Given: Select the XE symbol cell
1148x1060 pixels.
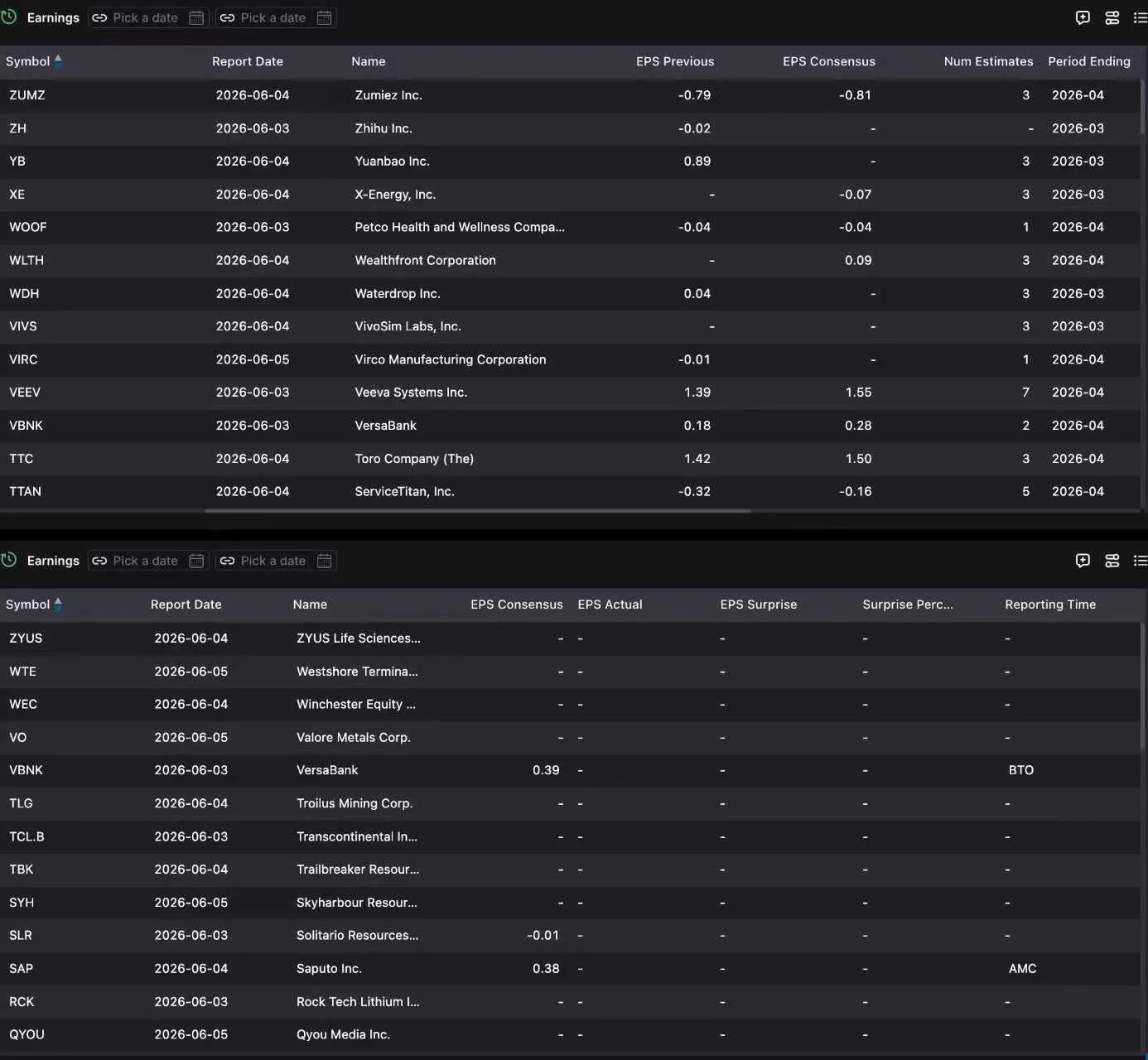Looking at the screenshot, I should click(17, 195).
